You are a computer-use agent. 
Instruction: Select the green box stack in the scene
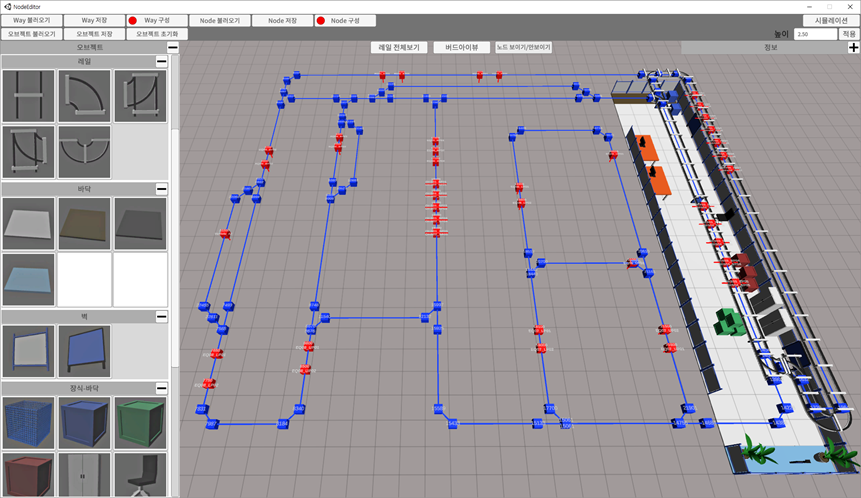729,322
